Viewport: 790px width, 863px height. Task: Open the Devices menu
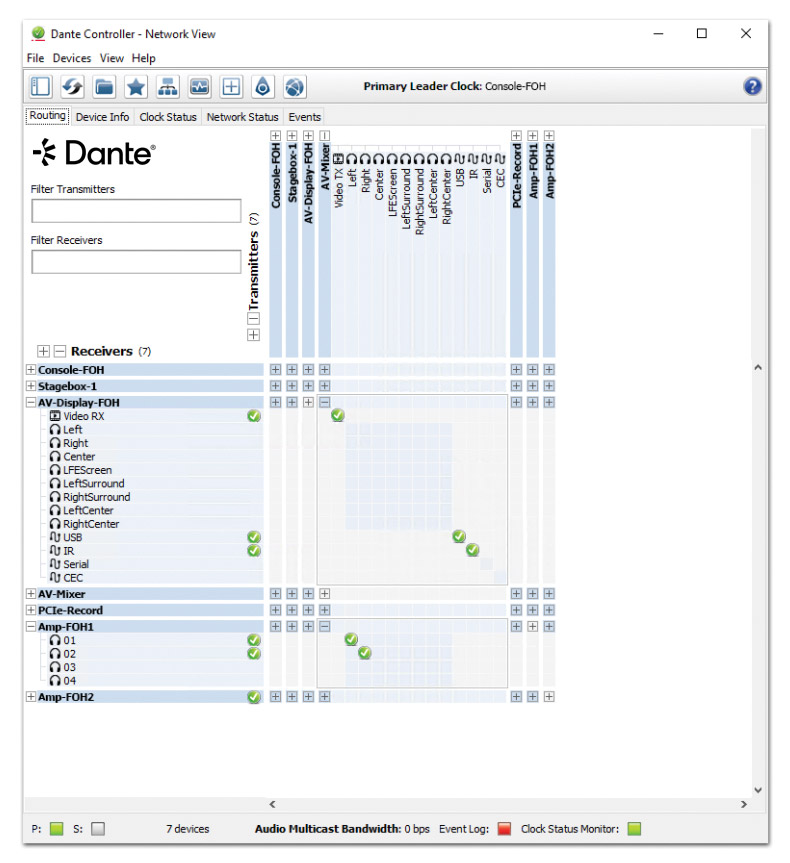click(x=72, y=58)
